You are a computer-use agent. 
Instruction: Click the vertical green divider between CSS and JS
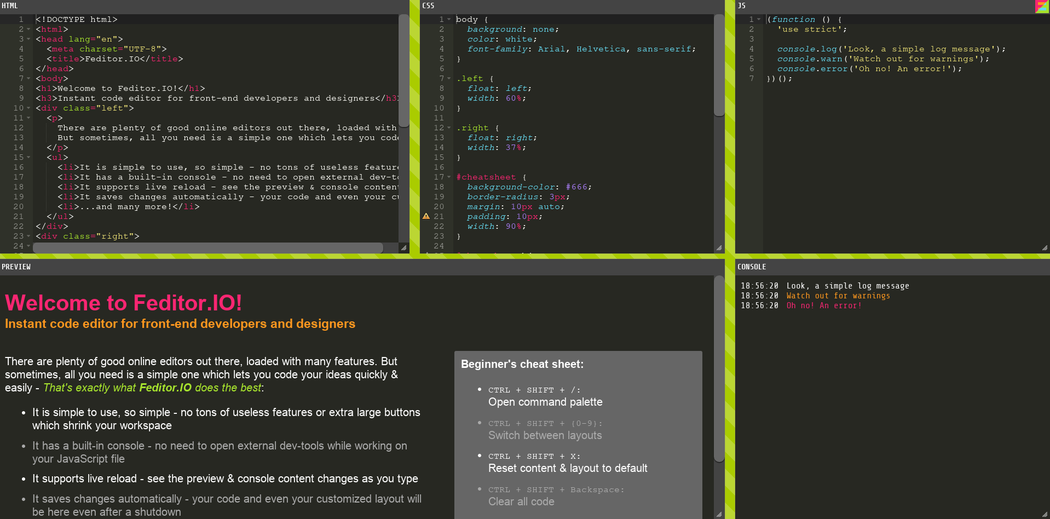[730, 130]
